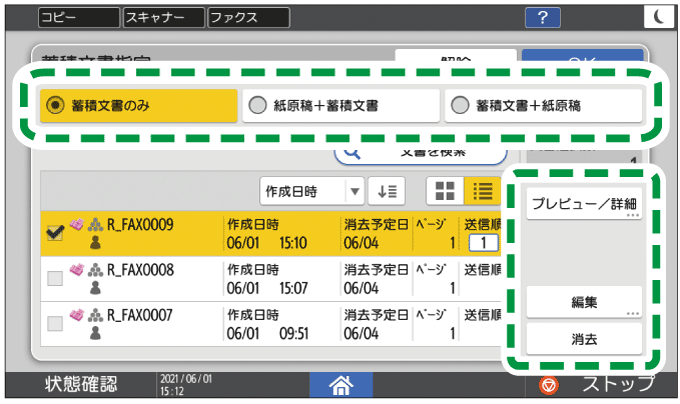Tap the ストップ label
Screen dimensions: 680x404
click(x=618, y=384)
